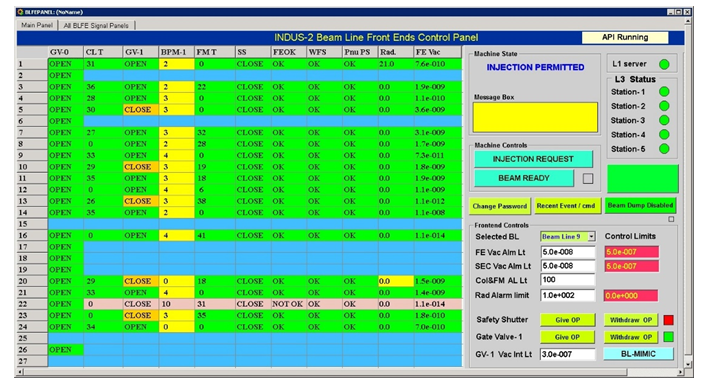Click the horizontal scrollbar at bottom

click(x=349, y=372)
